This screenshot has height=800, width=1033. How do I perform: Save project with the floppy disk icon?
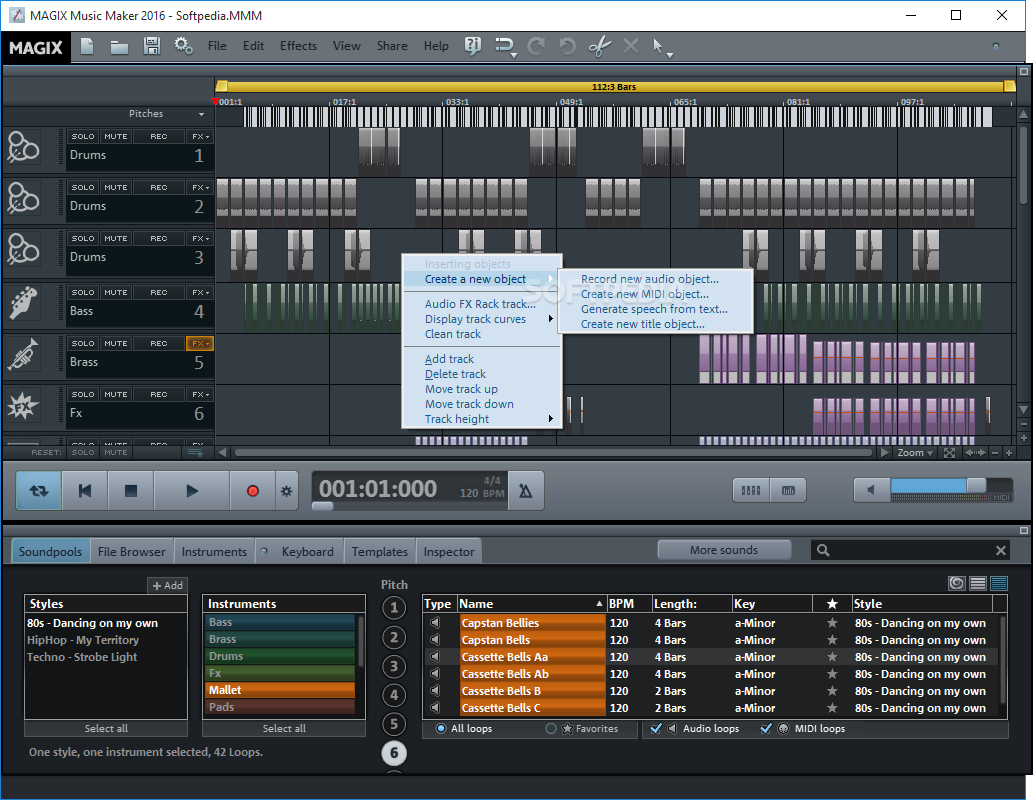click(x=152, y=46)
